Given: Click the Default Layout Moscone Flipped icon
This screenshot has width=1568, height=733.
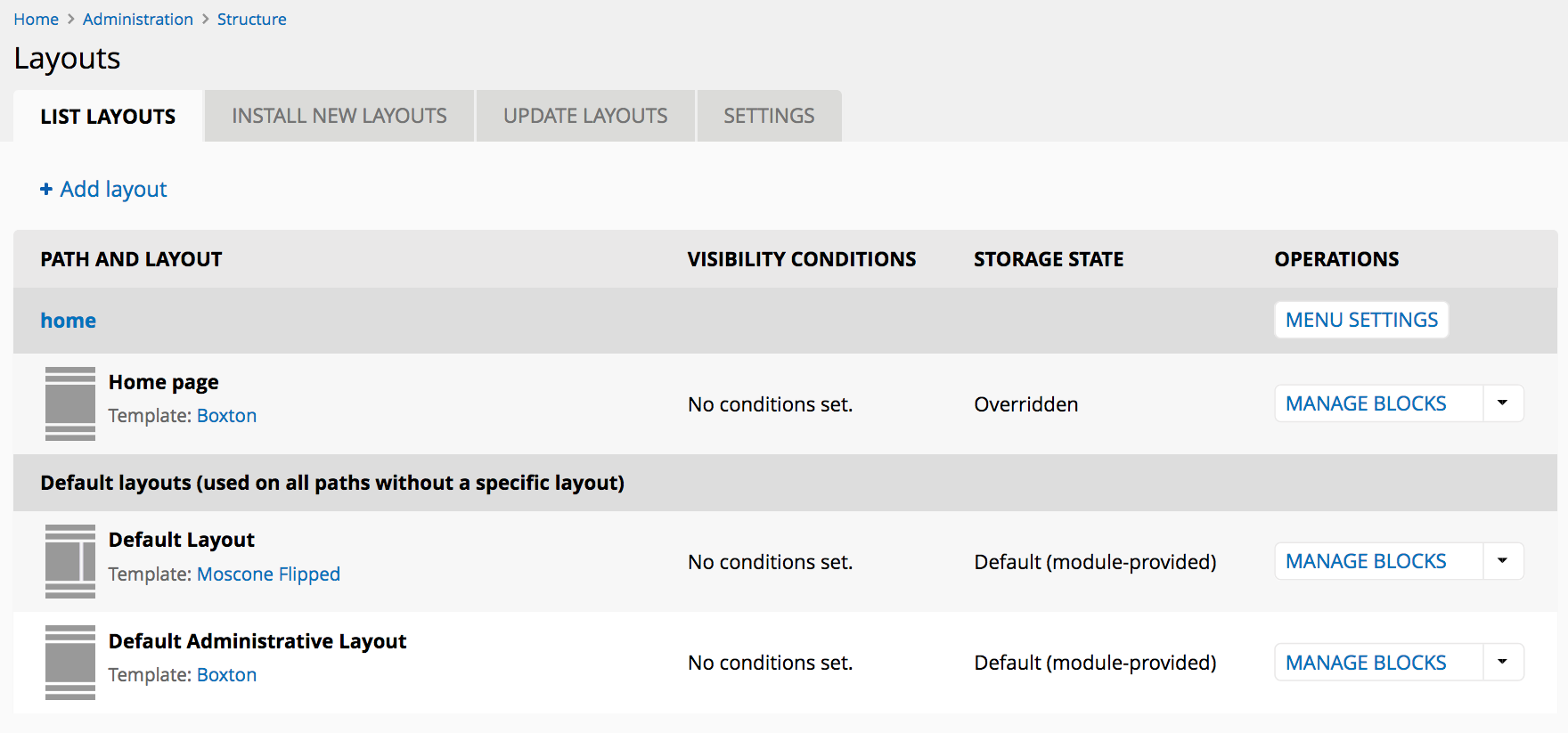Looking at the screenshot, I should 69,561.
